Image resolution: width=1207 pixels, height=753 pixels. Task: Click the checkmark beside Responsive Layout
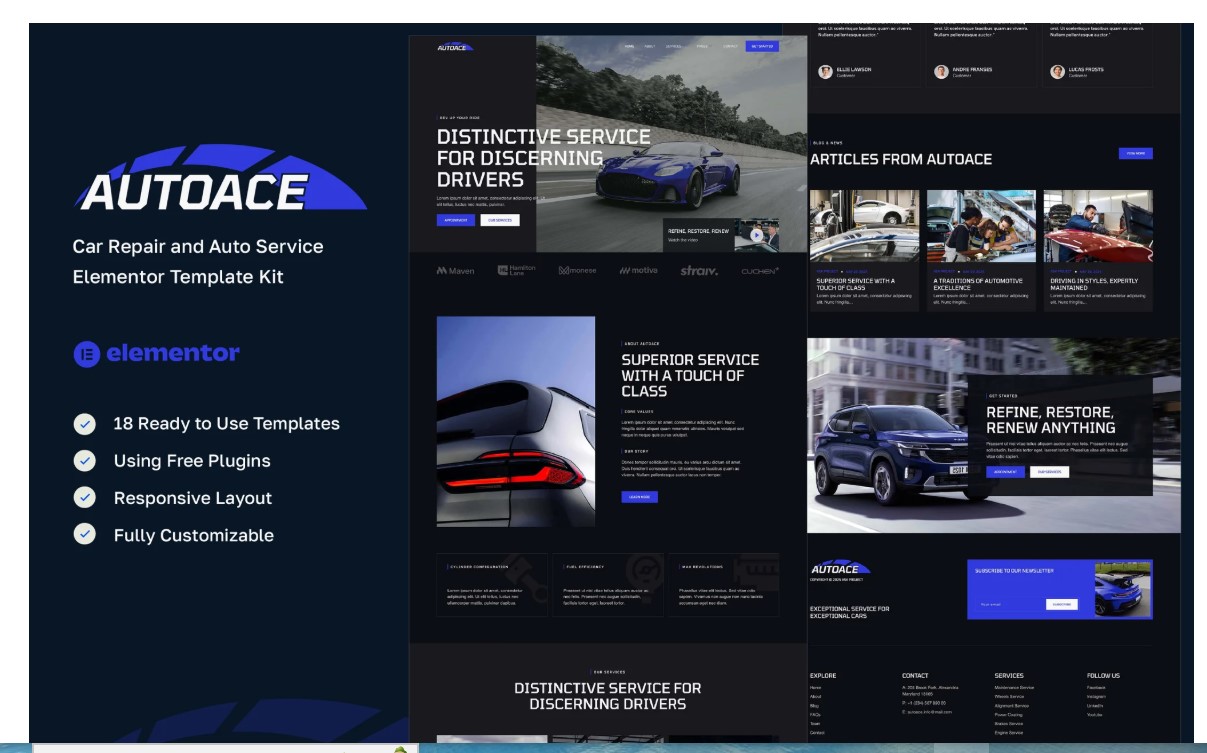(85, 498)
